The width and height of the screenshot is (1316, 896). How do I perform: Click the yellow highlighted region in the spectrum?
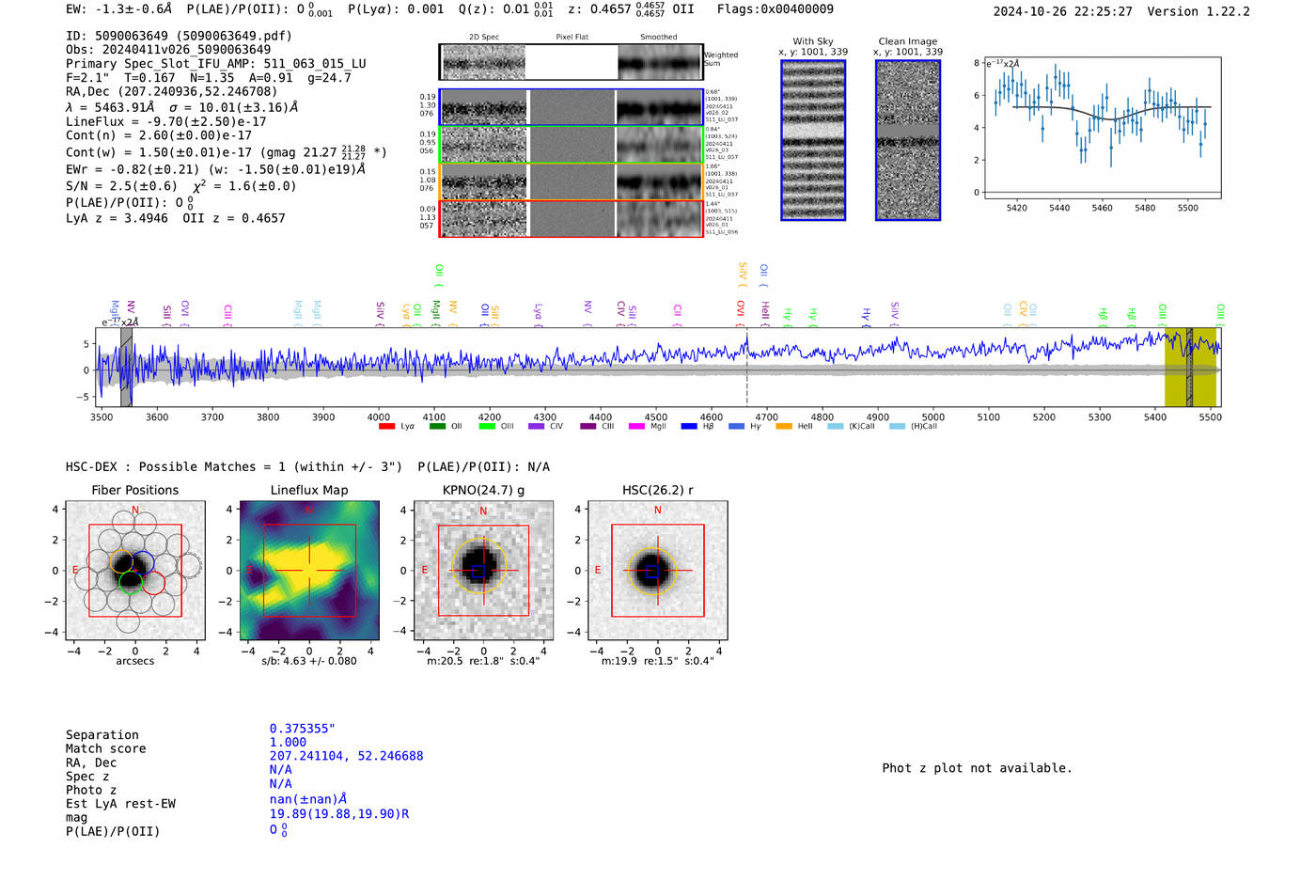click(1190, 368)
